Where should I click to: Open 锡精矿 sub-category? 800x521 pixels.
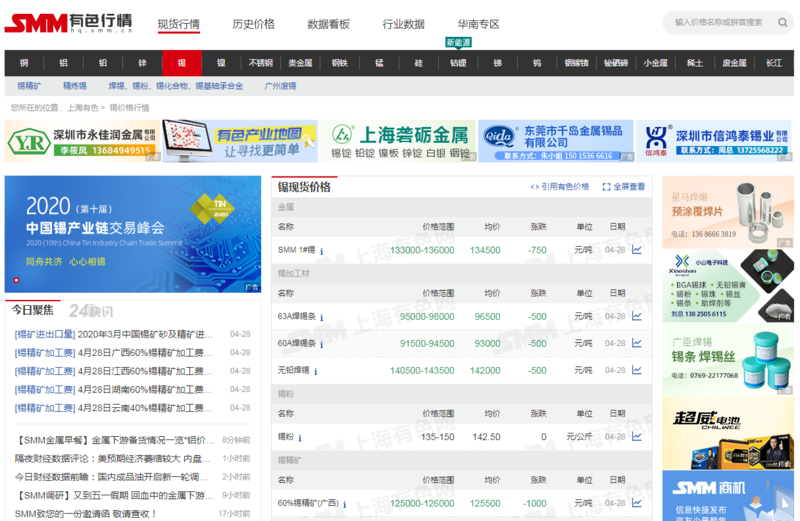pyautogui.click(x=30, y=86)
